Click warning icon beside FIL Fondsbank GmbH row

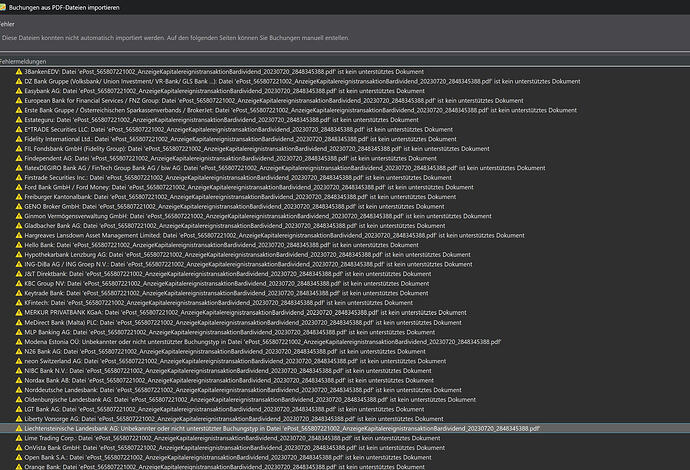tap(18, 149)
